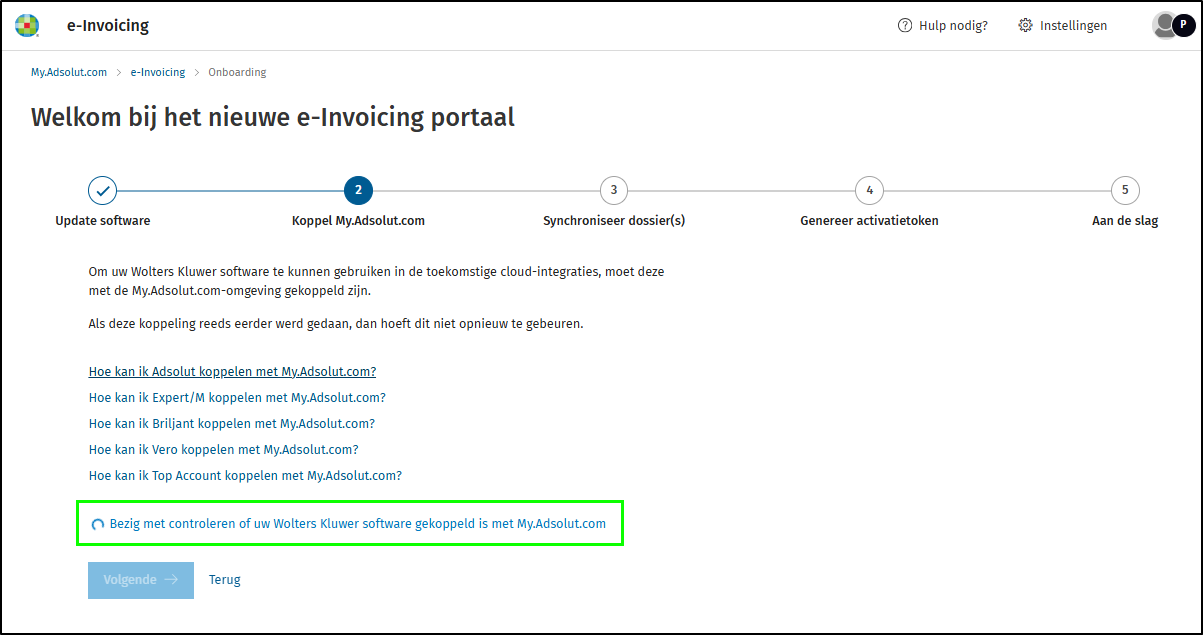Image resolution: width=1203 pixels, height=635 pixels.
Task: Click the completed step checkmark circle
Action: pyautogui.click(x=102, y=190)
